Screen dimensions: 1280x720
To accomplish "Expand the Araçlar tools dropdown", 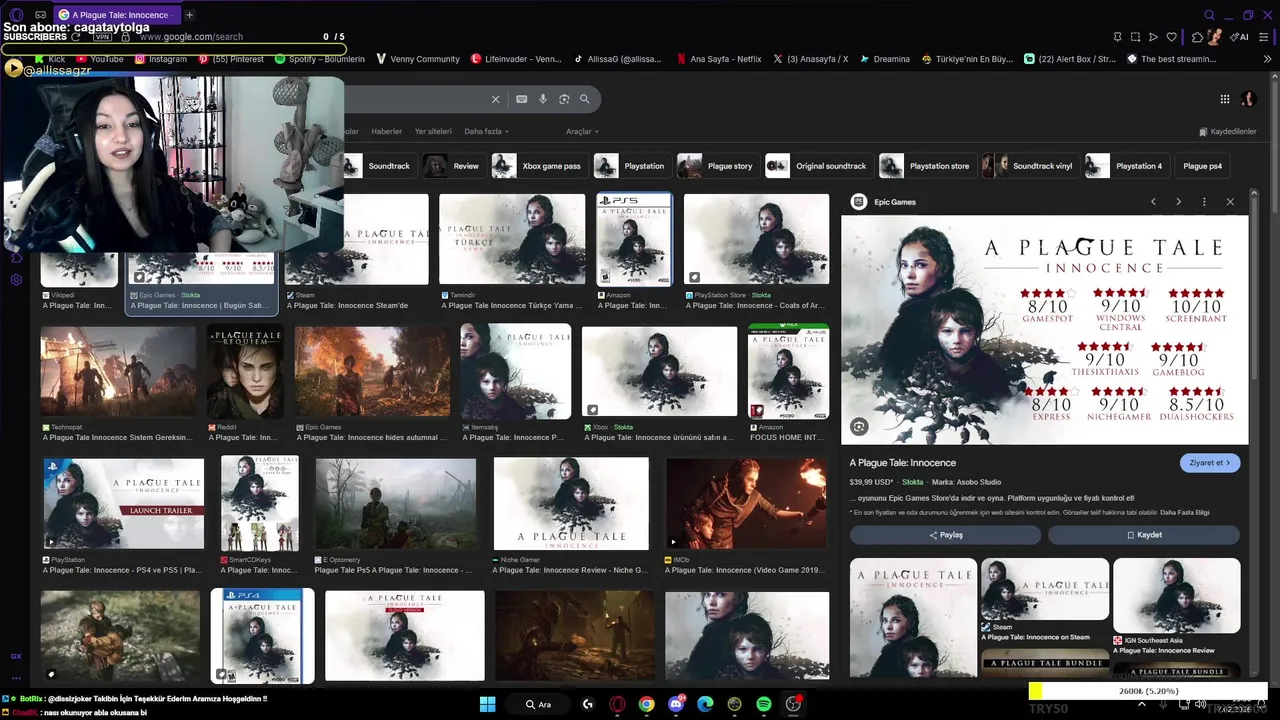I will (582, 132).
